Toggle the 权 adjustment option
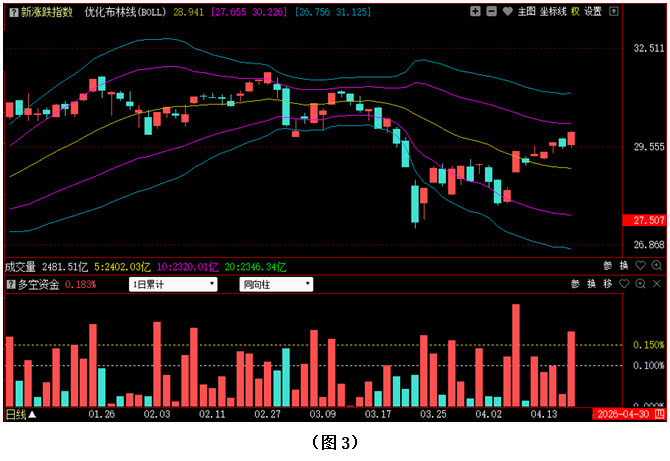The width and height of the screenshot is (670, 461). pyautogui.click(x=575, y=11)
